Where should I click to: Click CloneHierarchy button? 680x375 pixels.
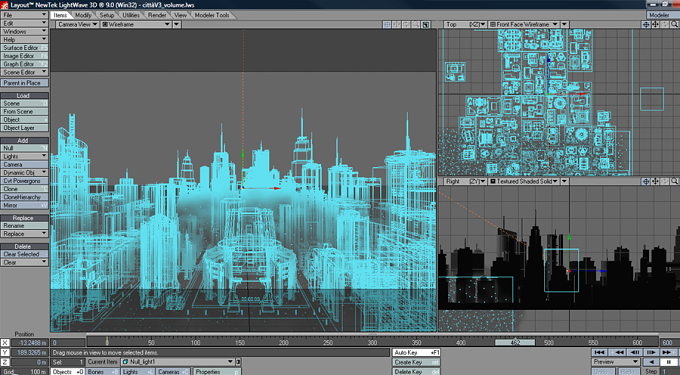coord(24,197)
